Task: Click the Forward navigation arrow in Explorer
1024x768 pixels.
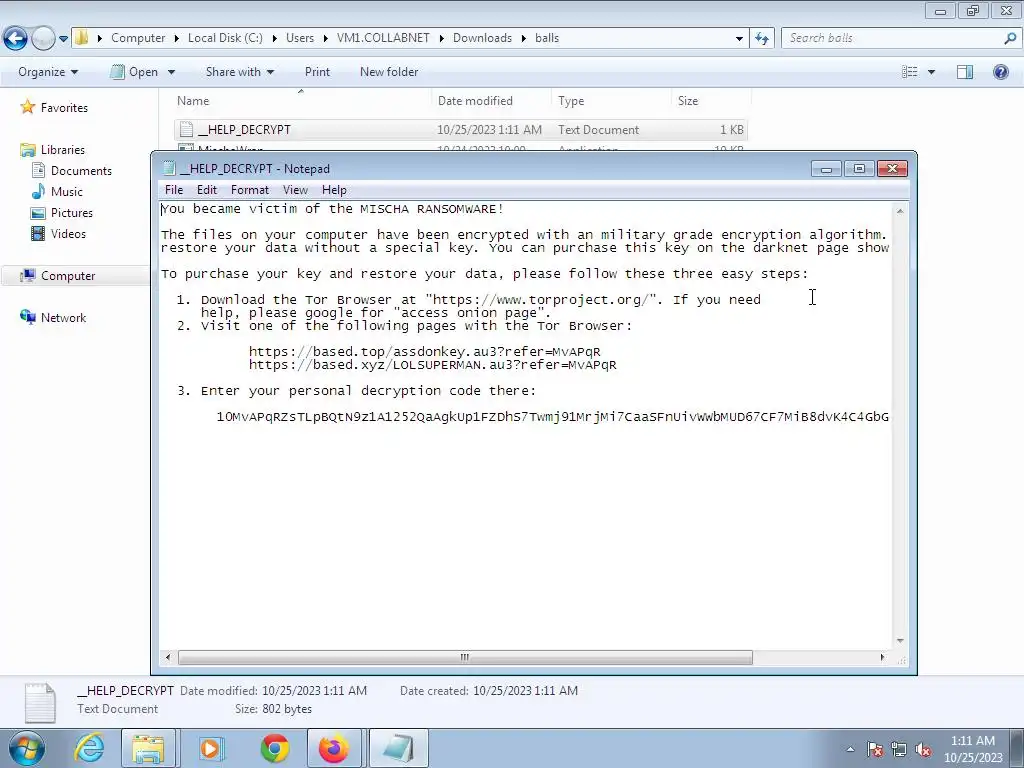Action: 43,39
